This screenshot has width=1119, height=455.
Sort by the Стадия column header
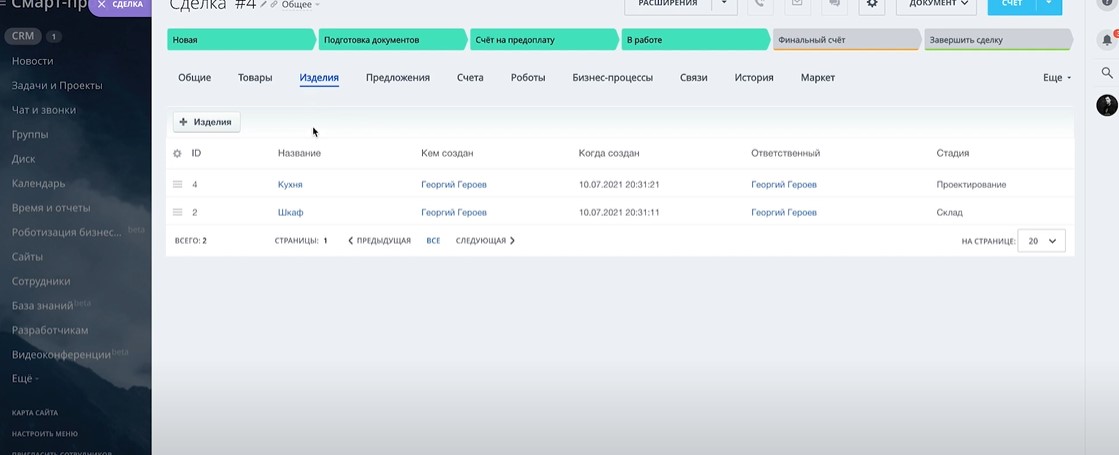(952, 153)
